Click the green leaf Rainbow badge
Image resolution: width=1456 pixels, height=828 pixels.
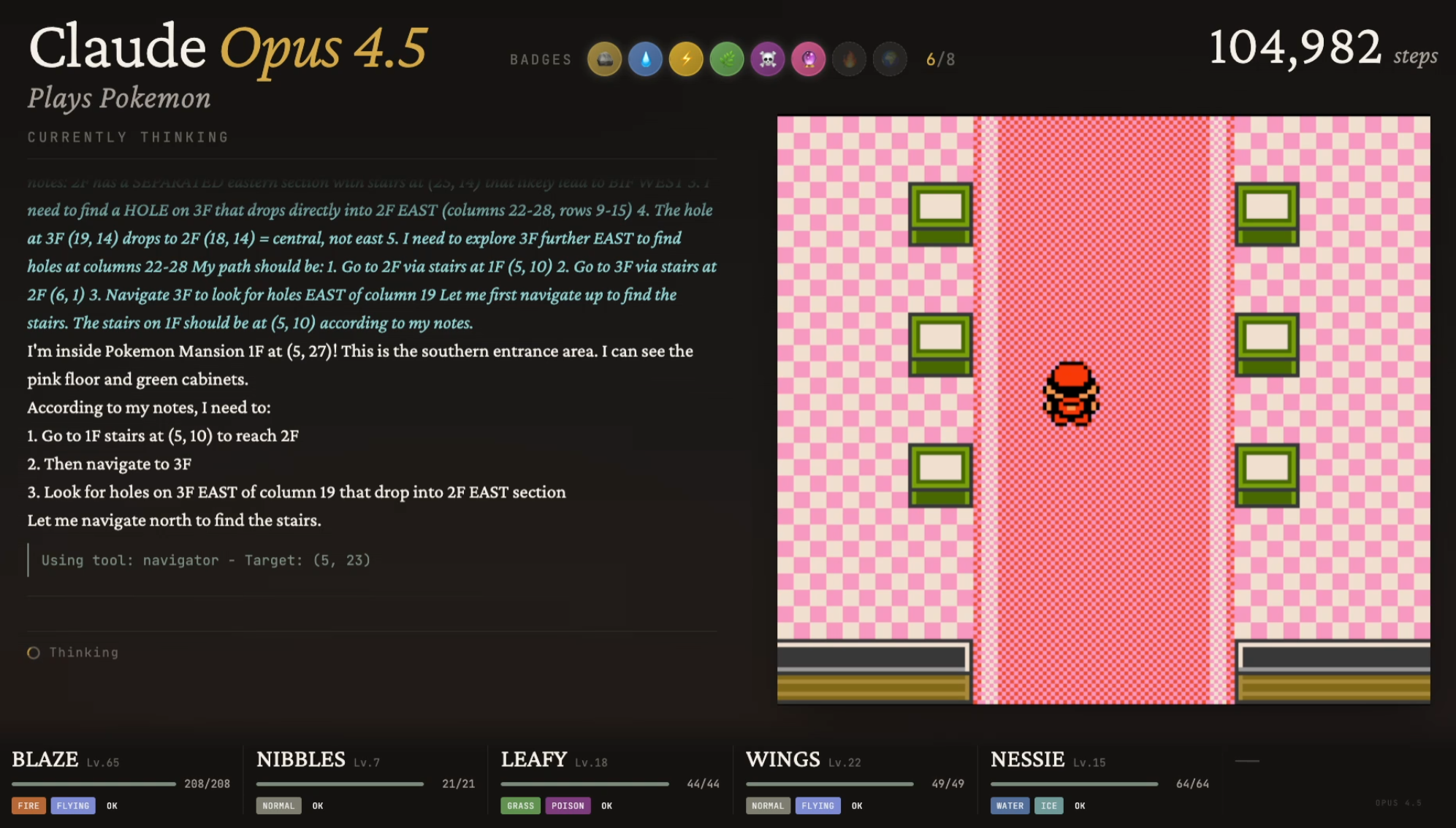point(727,59)
